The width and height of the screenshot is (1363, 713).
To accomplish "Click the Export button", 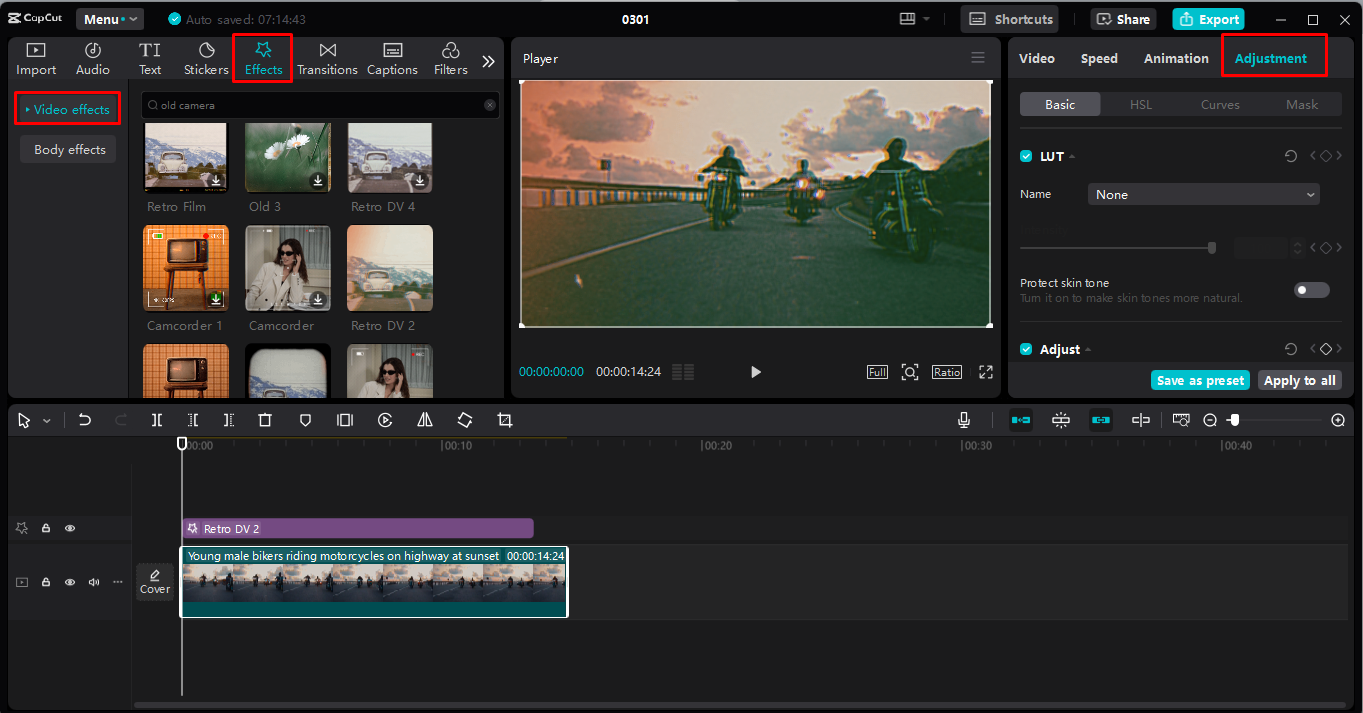I will click(1208, 19).
